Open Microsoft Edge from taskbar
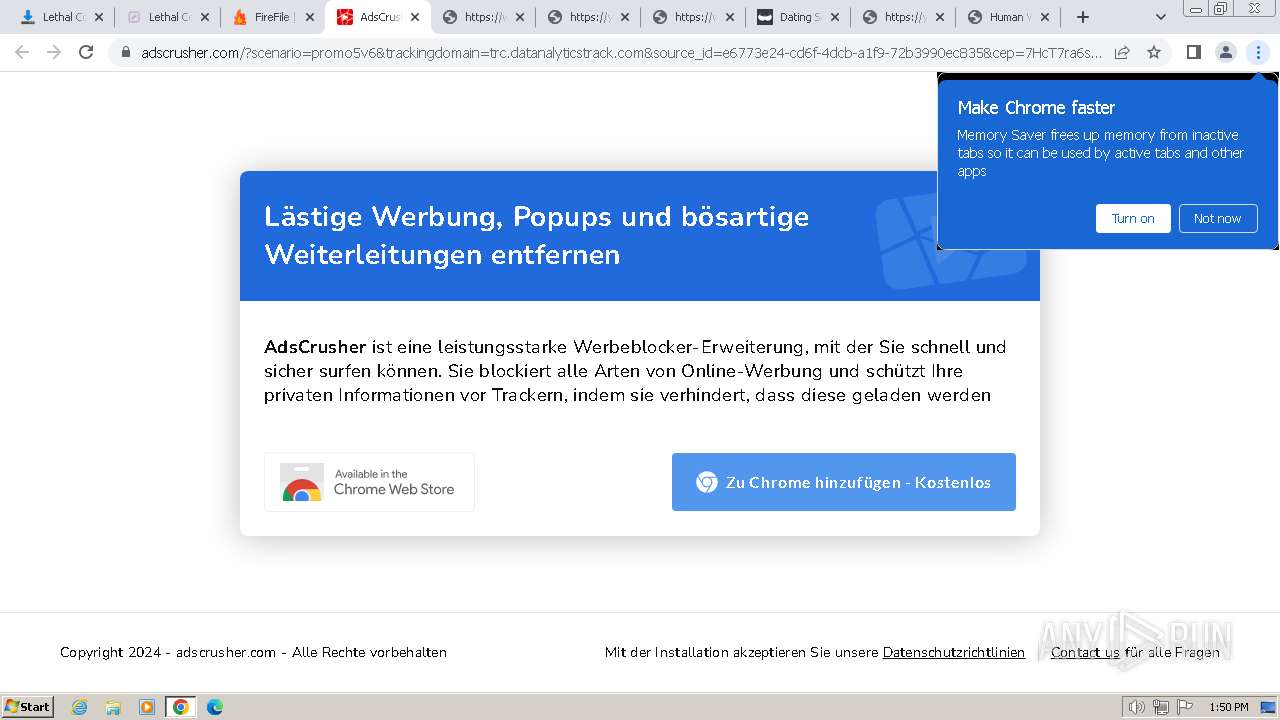Screen dimensions: 1280x720 [x=214, y=707]
